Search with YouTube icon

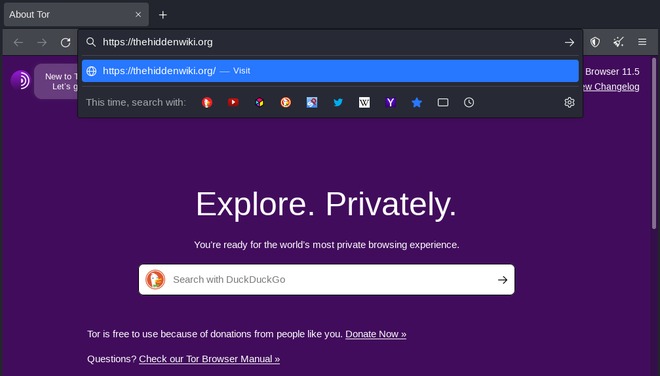point(233,102)
